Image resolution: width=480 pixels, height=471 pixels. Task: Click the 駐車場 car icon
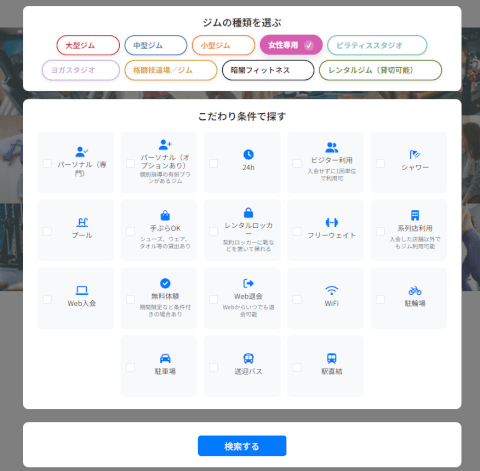tap(165, 359)
